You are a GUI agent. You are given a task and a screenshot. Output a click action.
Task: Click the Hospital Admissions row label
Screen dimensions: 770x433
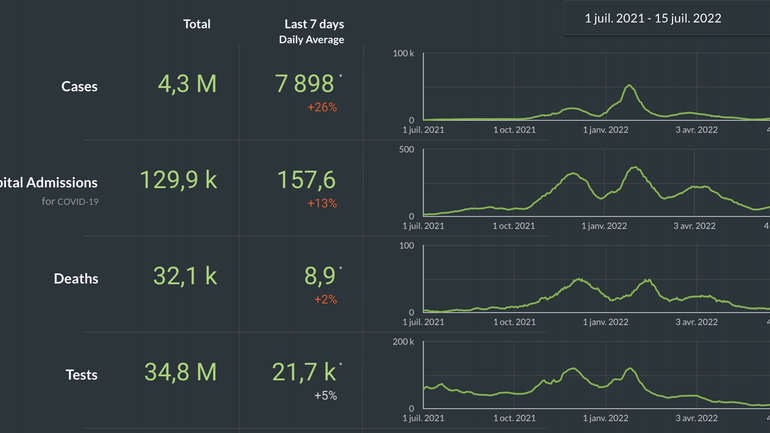click(x=49, y=183)
